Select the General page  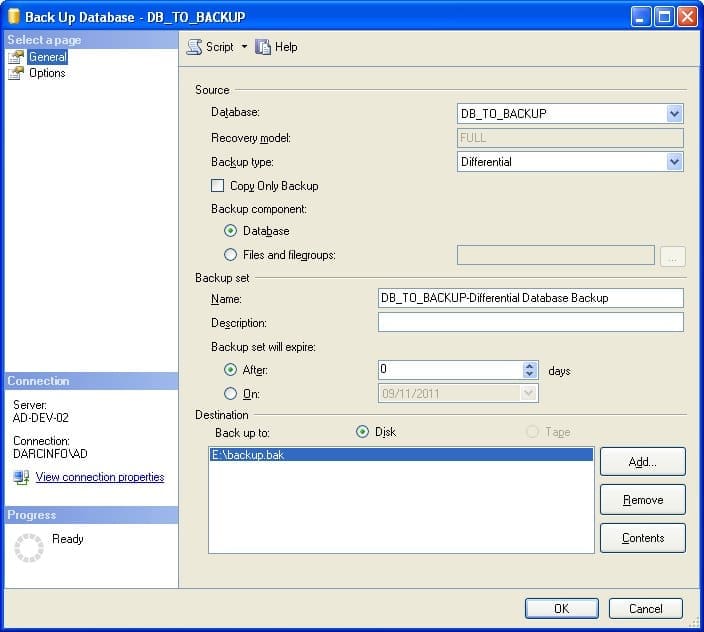tap(48, 57)
